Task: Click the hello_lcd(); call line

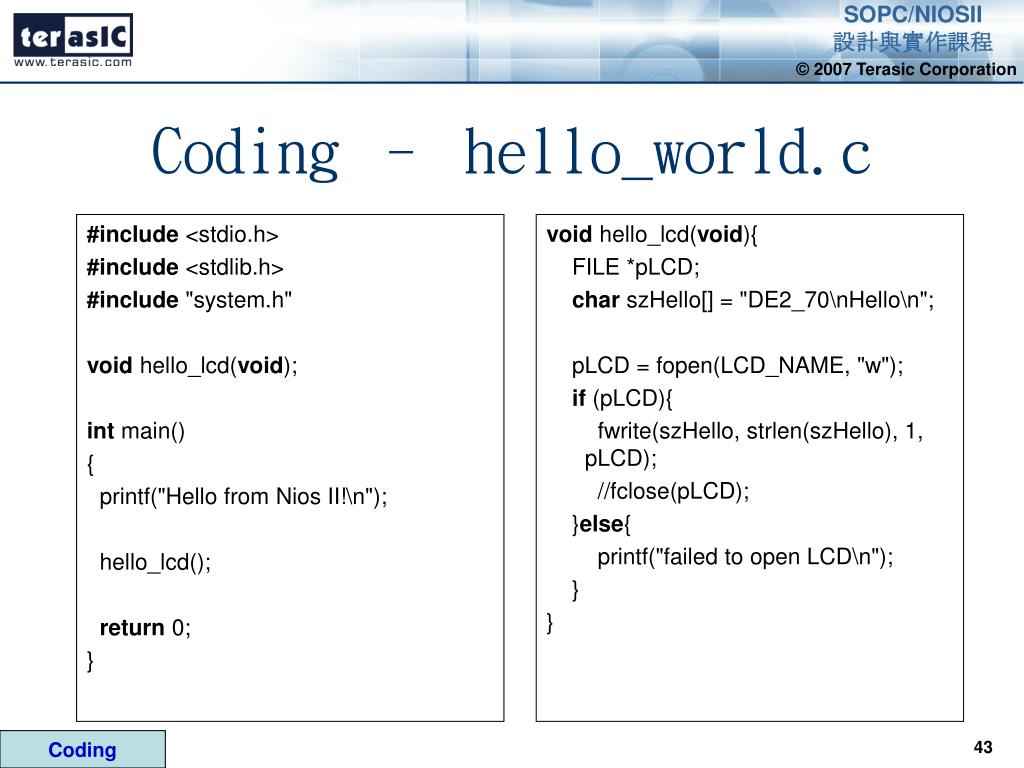Action: coord(155,562)
